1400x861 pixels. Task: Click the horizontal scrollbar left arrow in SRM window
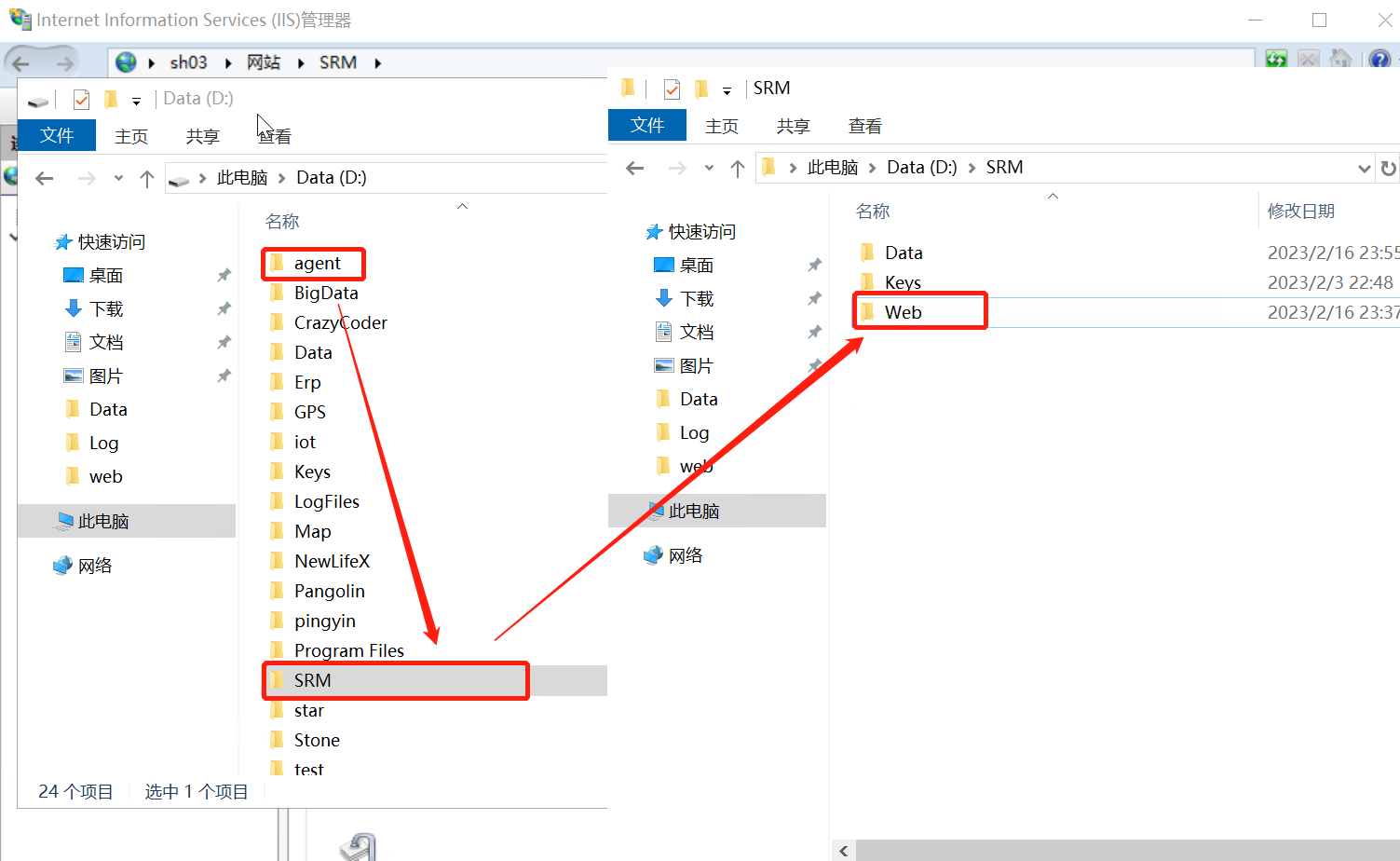844,851
